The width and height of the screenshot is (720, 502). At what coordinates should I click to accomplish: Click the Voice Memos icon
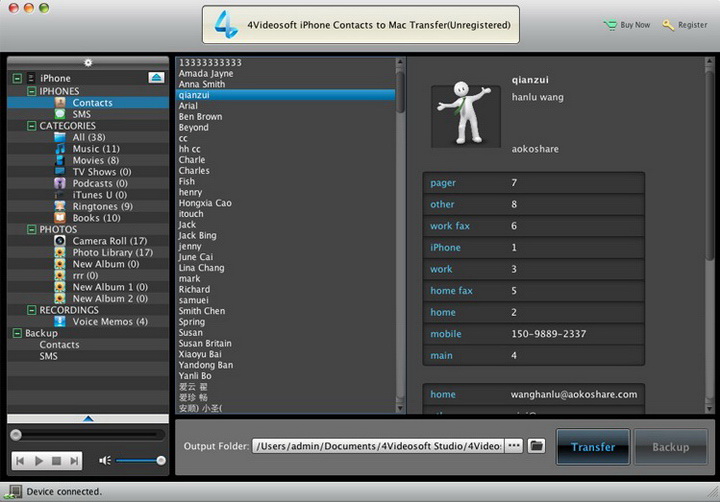point(60,321)
